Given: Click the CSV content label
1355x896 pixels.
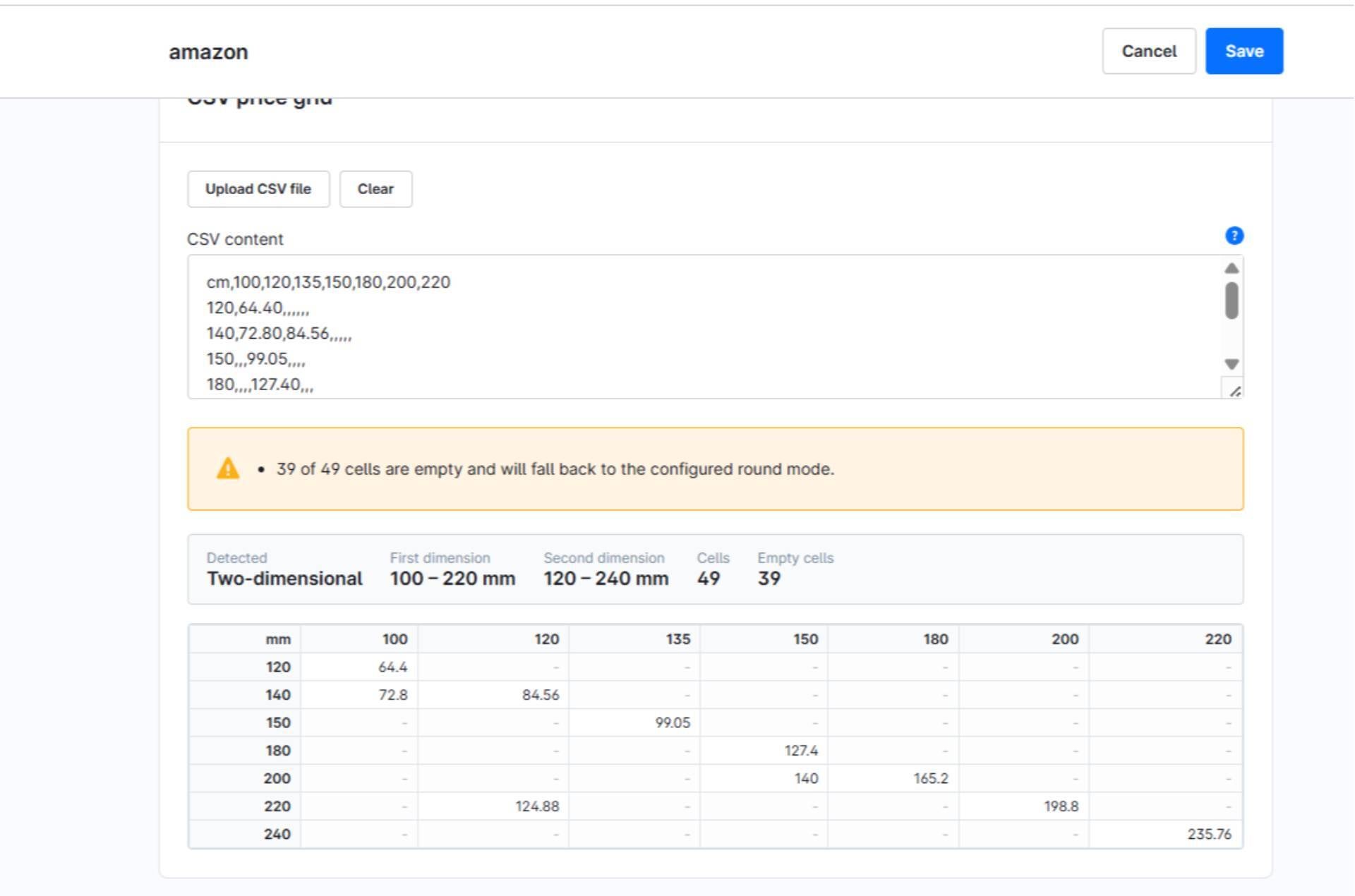Looking at the screenshot, I should pos(235,239).
